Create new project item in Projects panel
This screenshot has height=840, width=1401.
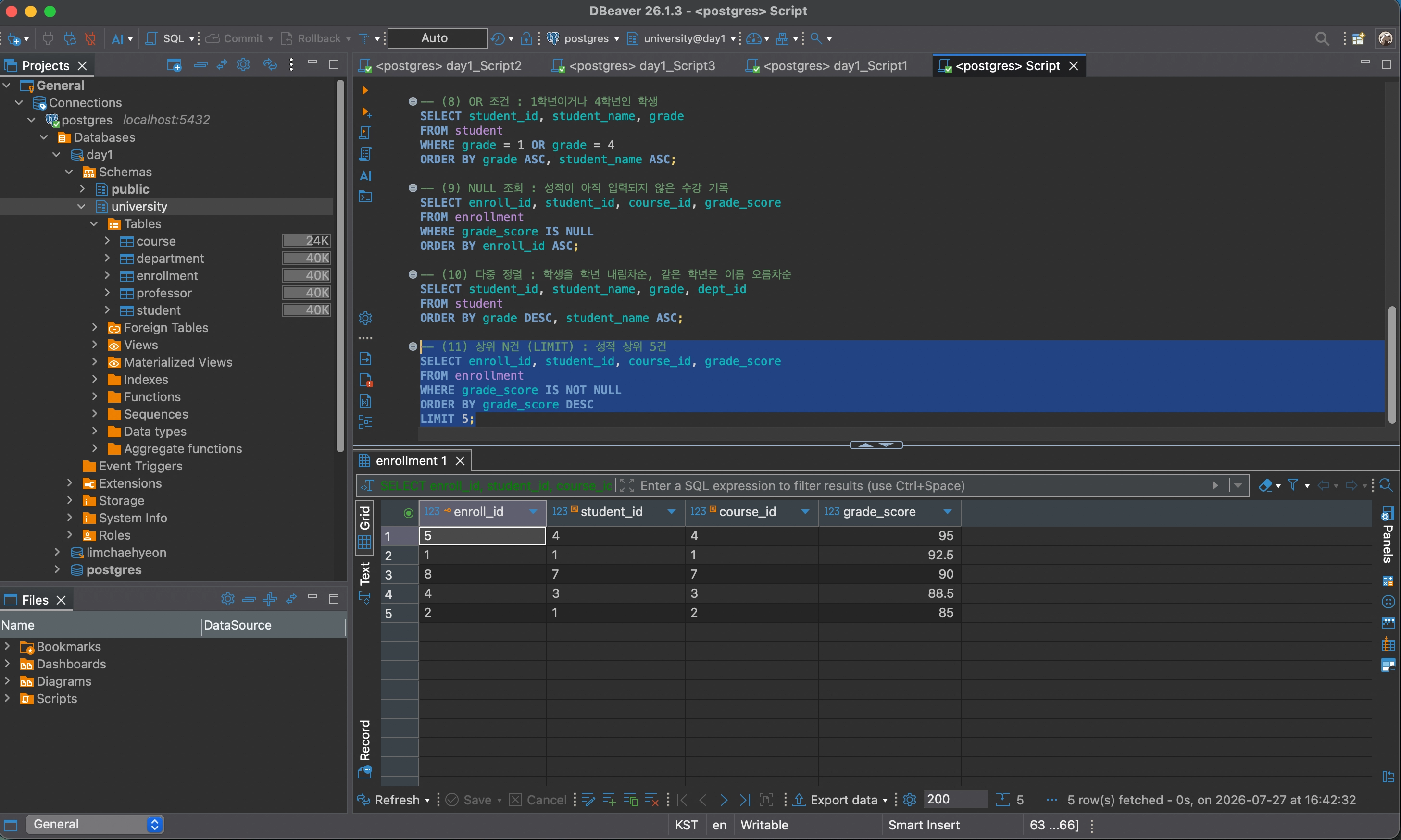click(x=174, y=65)
